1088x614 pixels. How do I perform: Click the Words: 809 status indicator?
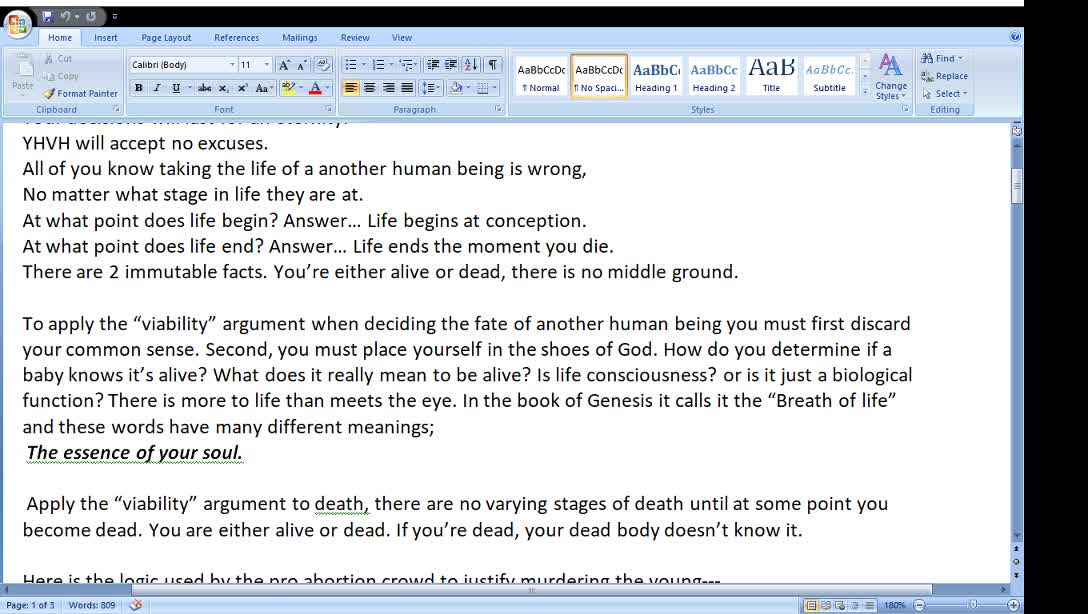tap(92, 605)
